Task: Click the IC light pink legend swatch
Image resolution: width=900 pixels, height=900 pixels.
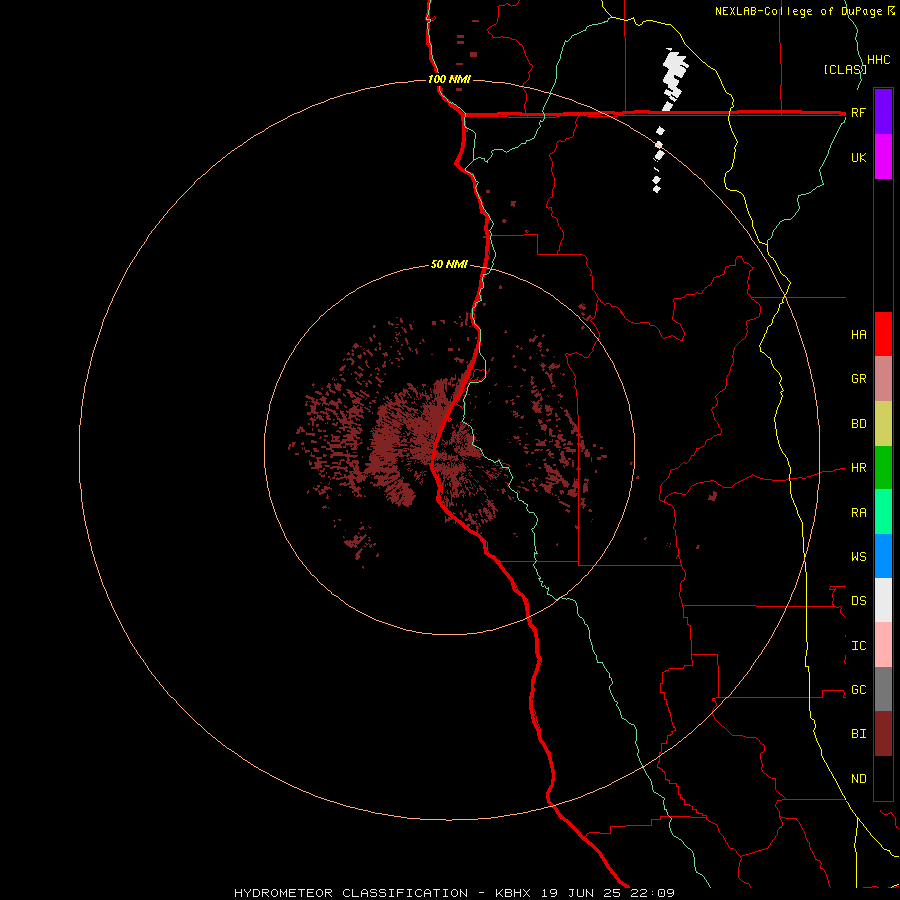Action: coord(883,645)
